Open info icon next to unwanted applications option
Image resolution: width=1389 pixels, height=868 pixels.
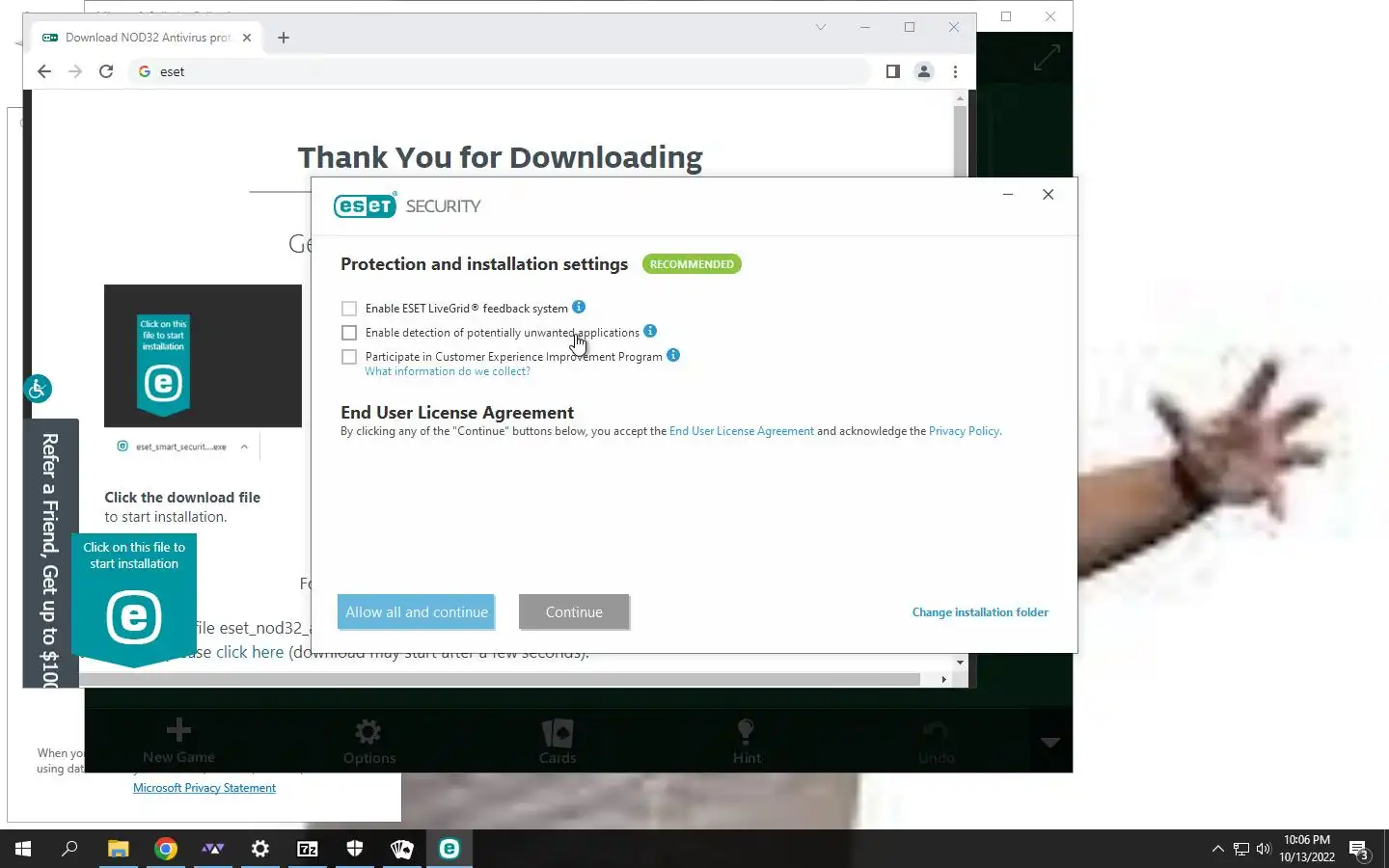(650, 331)
